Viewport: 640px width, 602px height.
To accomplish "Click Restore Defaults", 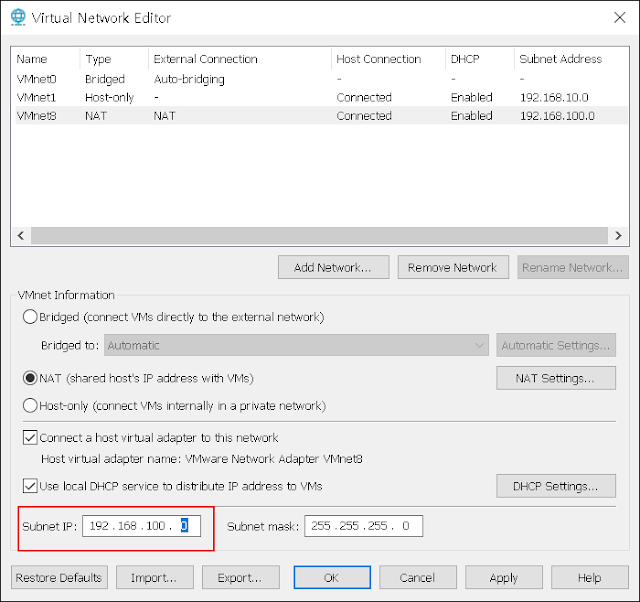I will point(60,578).
